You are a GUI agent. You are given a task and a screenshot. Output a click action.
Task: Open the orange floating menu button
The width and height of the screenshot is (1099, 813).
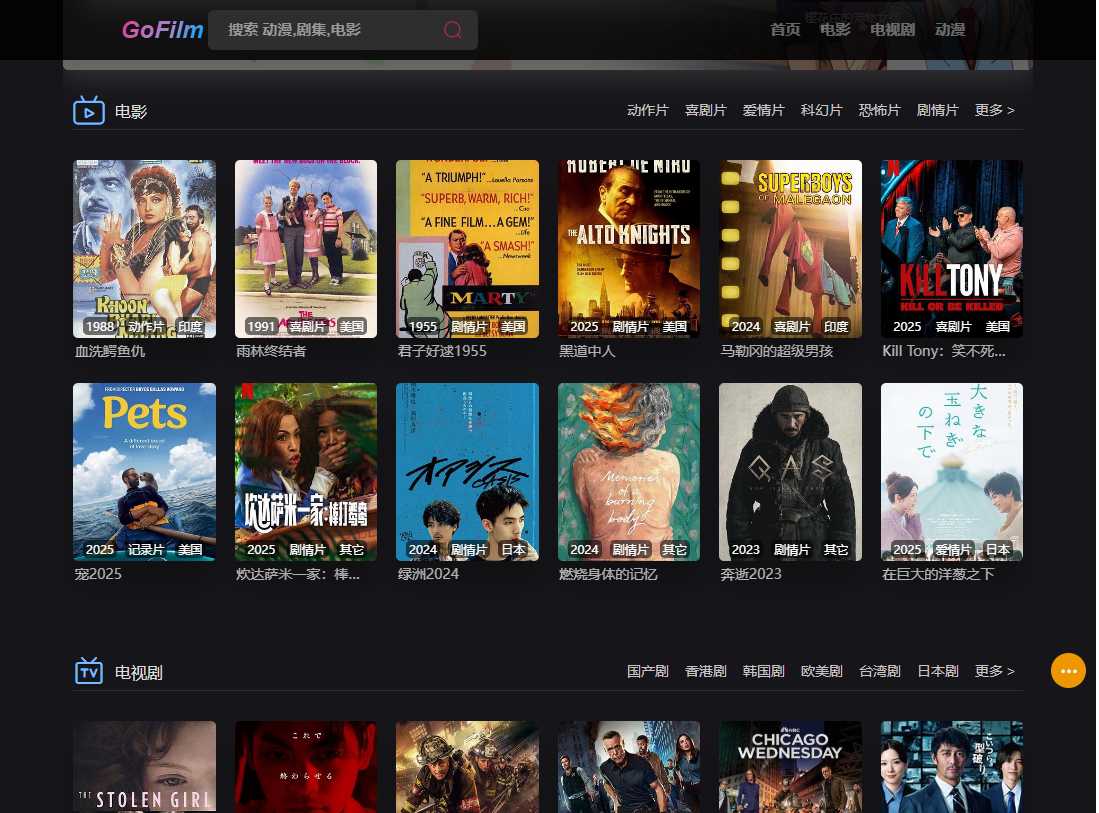(x=1068, y=670)
